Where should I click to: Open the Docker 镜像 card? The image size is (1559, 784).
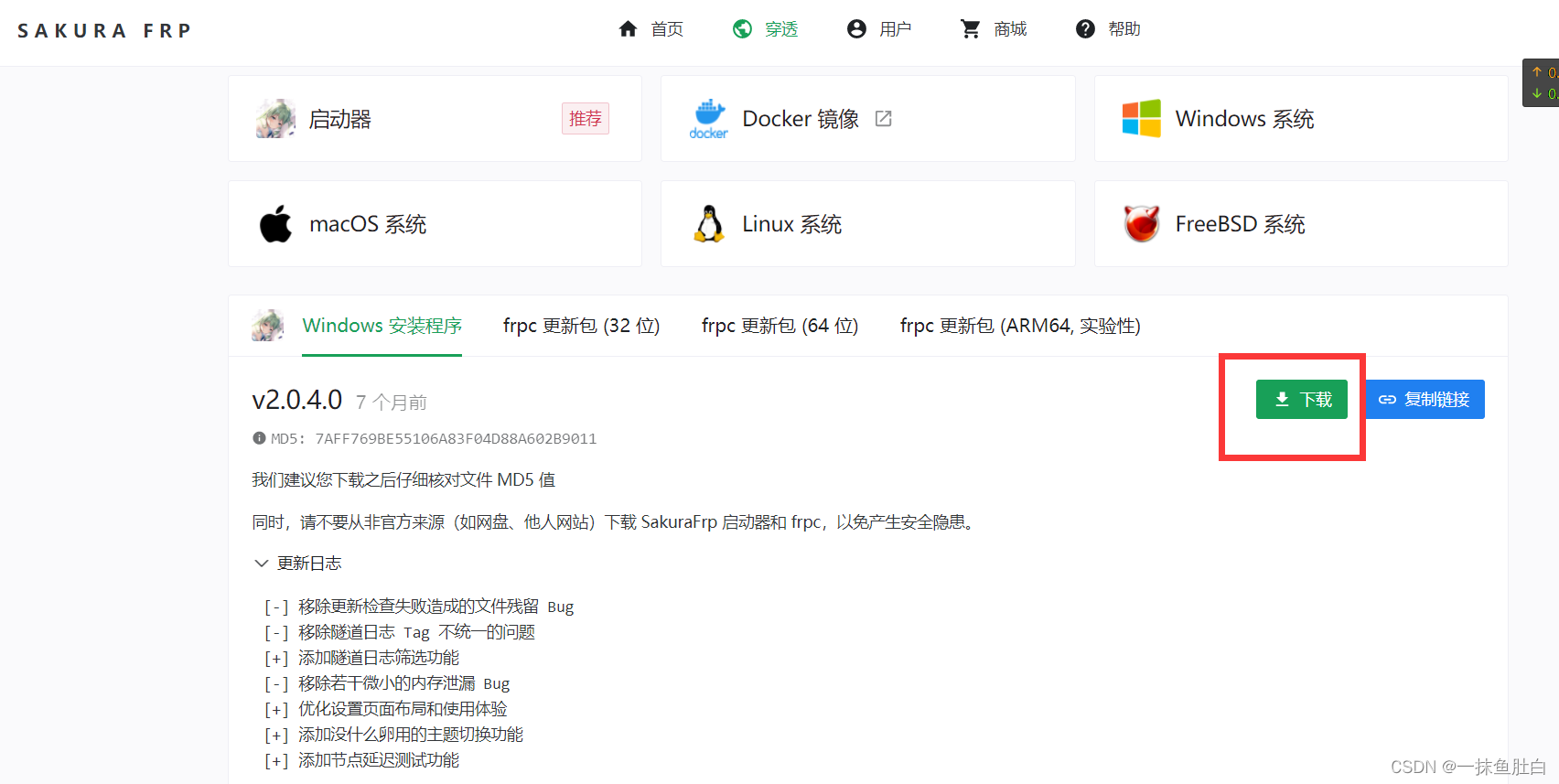pyautogui.click(x=867, y=119)
